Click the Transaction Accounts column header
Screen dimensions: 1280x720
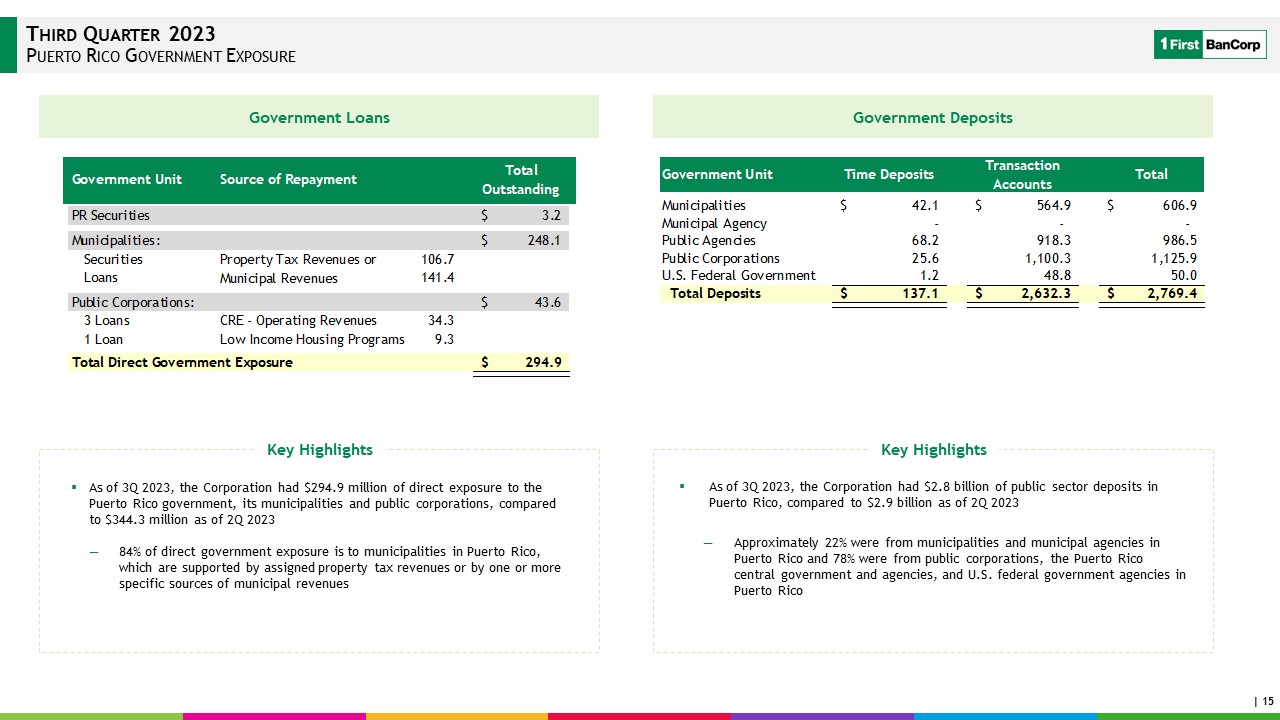pos(1022,174)
